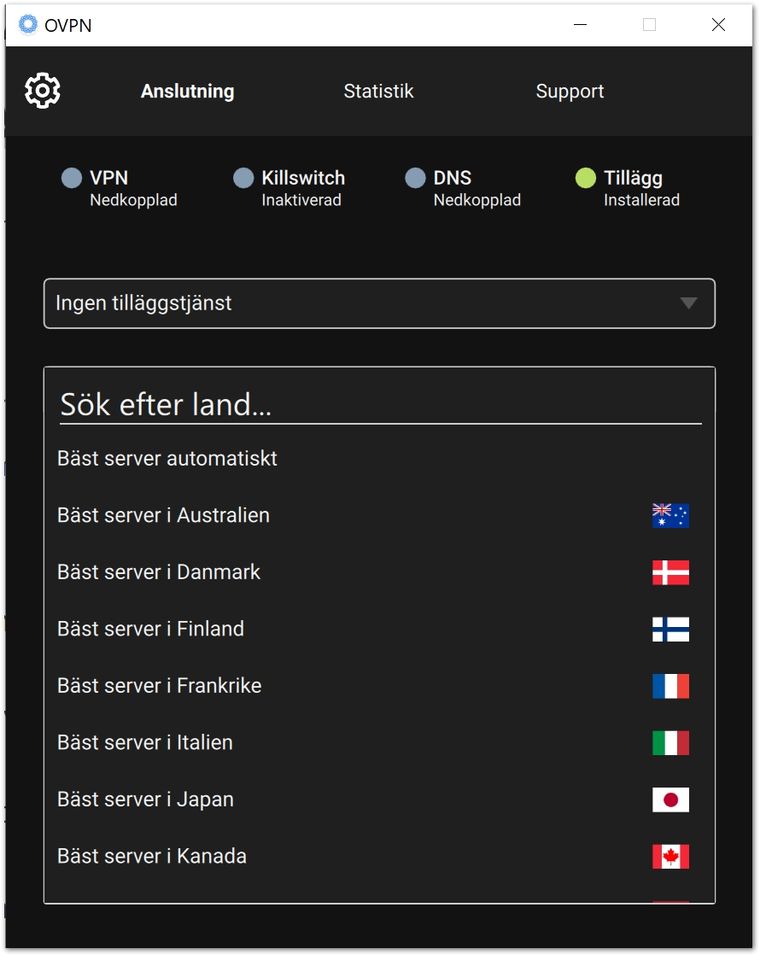The width and height of the screenshot is (760, 956).
Task: Select the Finland flag icon
Action: tap(670, 629)
